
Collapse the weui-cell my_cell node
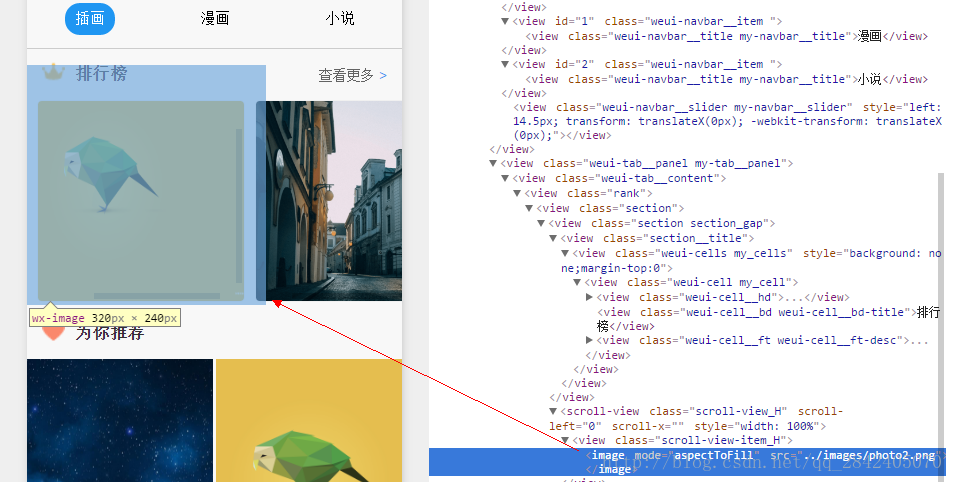pos(577,282)
